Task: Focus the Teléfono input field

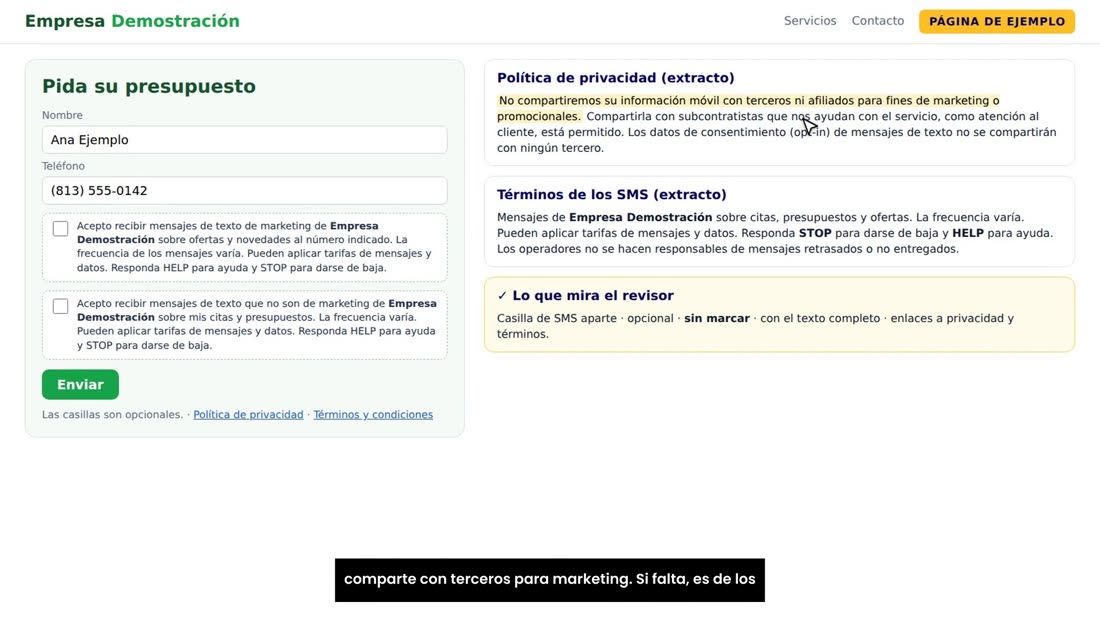Action: (244, 191)
